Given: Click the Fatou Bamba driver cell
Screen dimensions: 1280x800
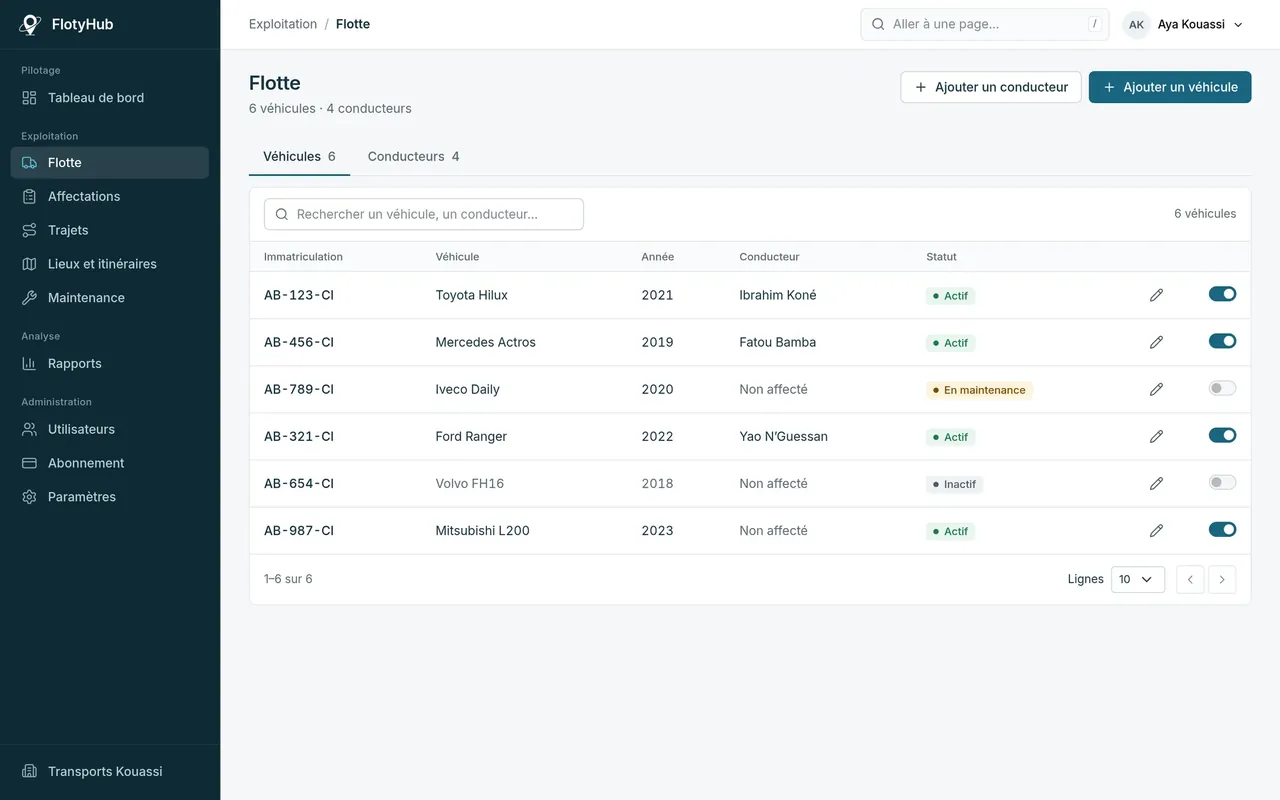Looking at the screenshot, I should (778, 342).
